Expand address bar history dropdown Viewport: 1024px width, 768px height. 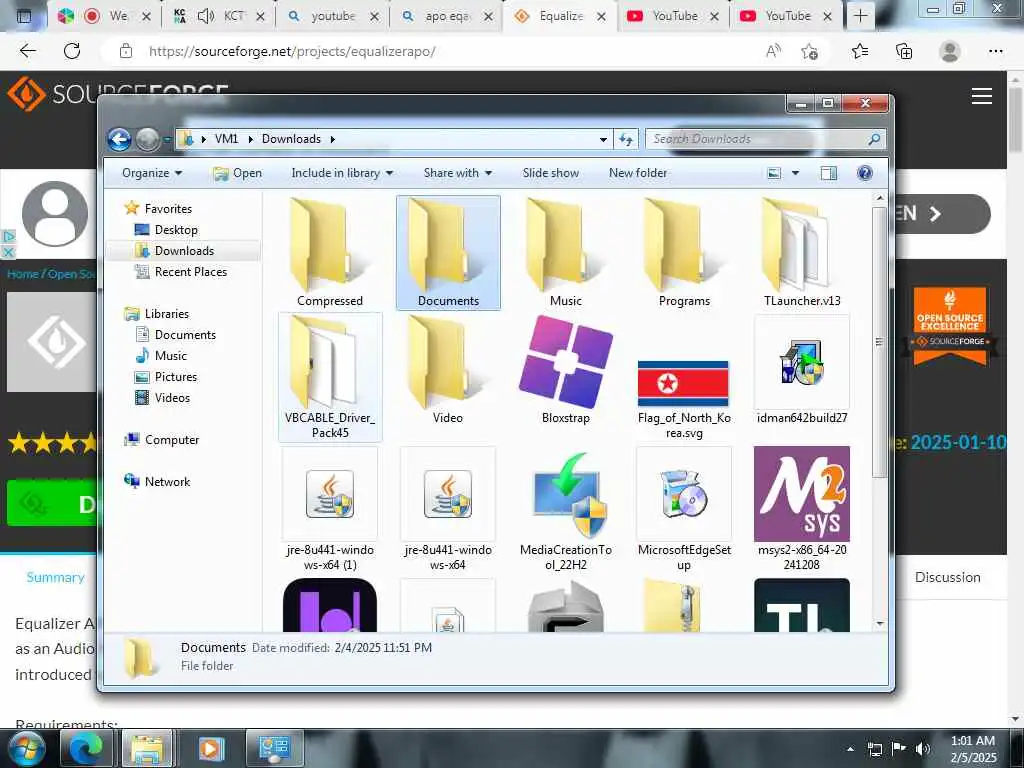pos(603,139)
